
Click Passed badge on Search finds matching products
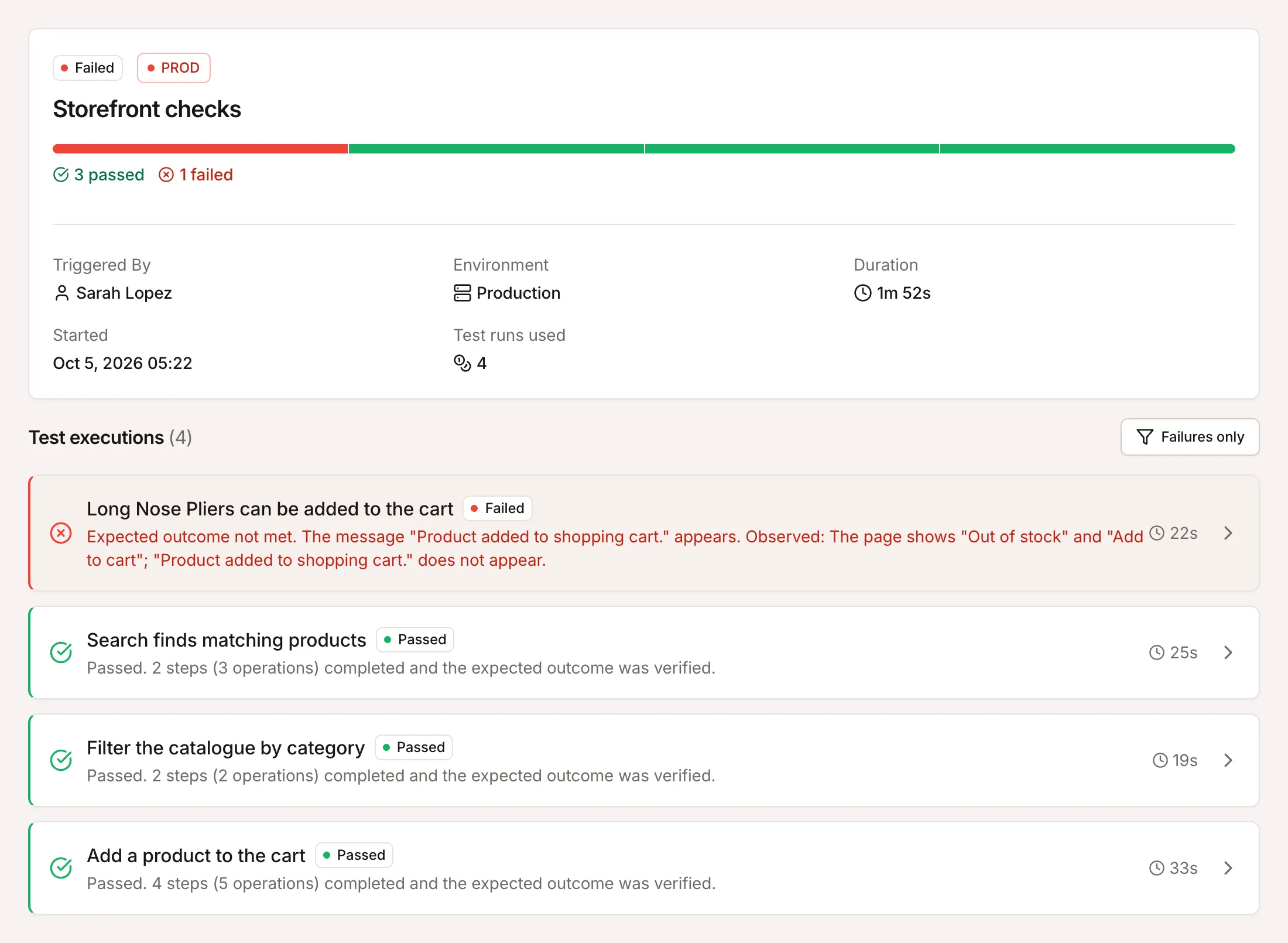[415, 640]
